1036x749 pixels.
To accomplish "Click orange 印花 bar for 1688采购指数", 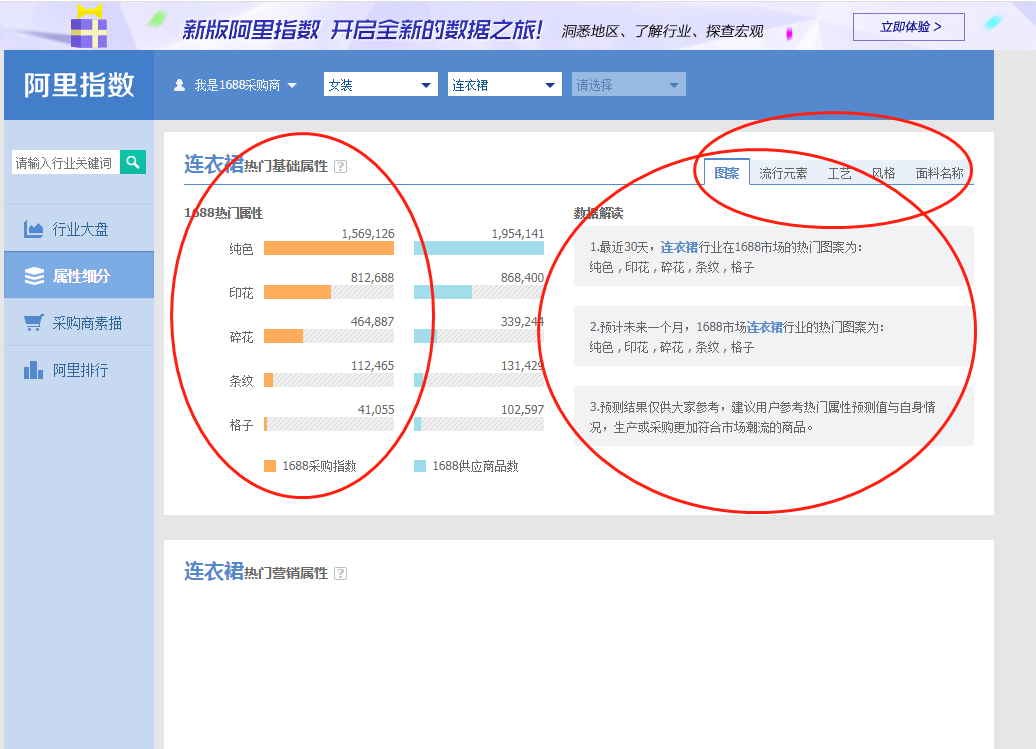I will point(297,292).
